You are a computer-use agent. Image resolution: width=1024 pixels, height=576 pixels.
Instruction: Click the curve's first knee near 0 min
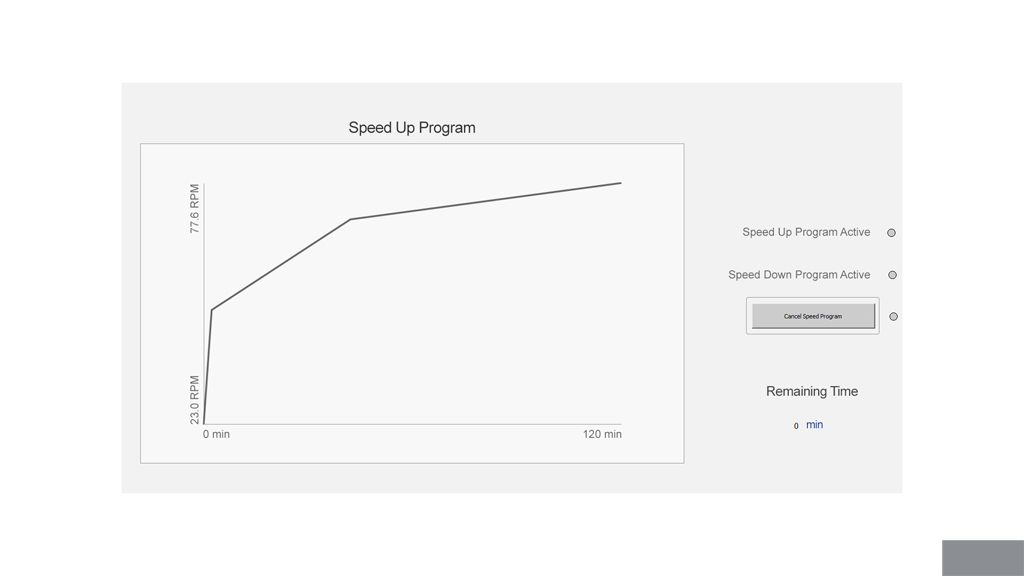(212, 310)
